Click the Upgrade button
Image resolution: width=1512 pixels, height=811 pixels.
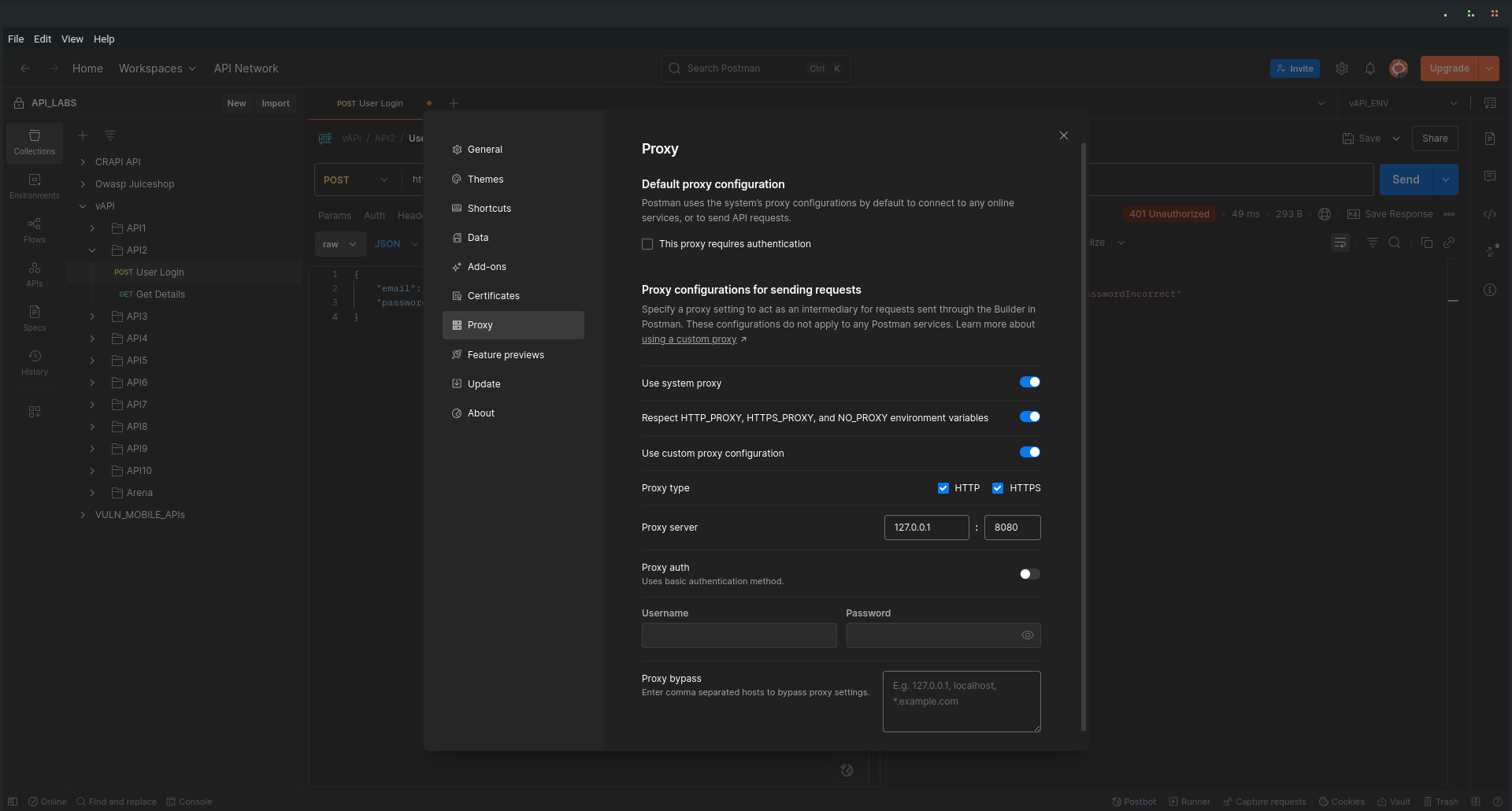click(1449, 69)
